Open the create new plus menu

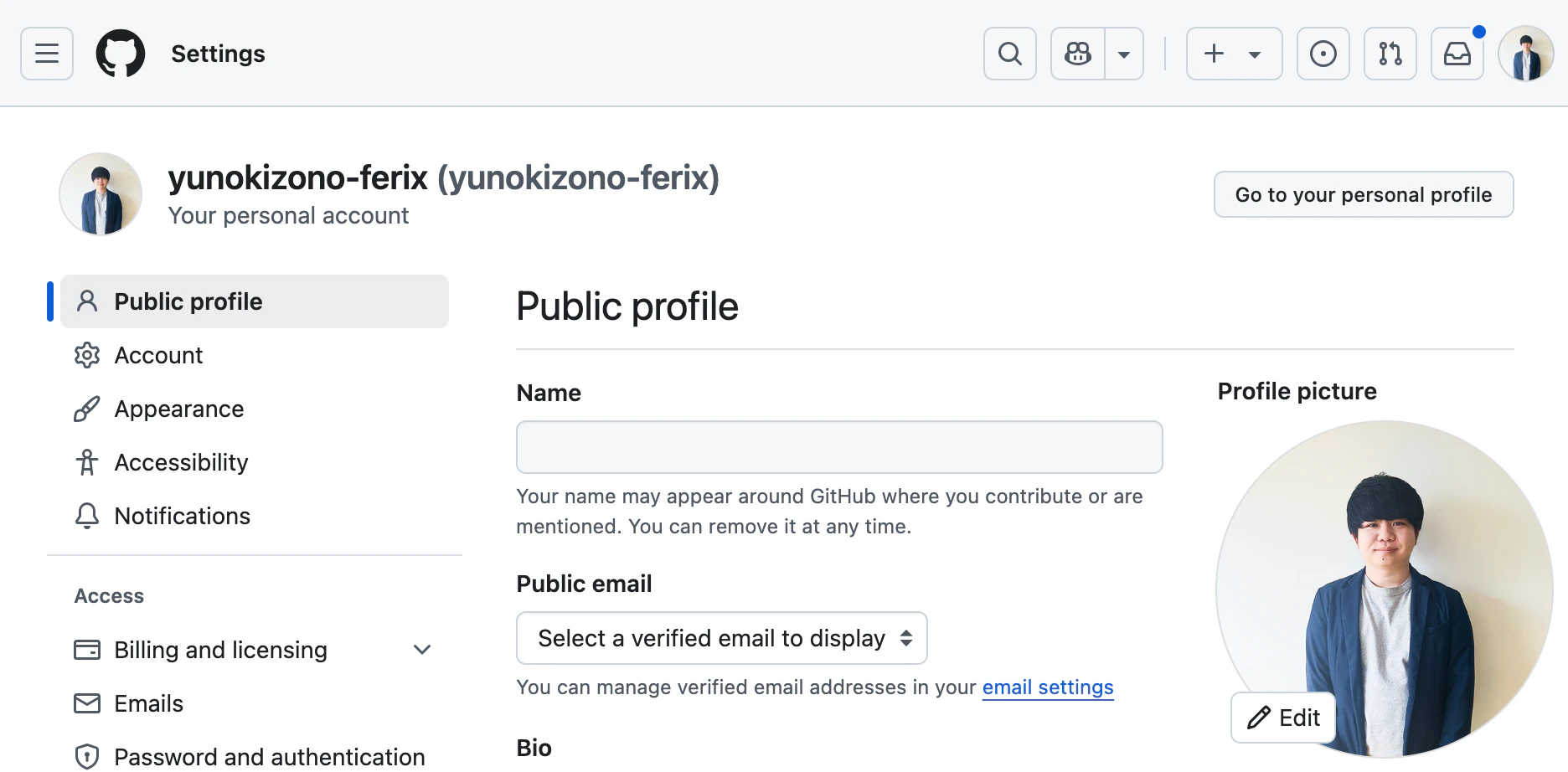tap(1234, 54)
